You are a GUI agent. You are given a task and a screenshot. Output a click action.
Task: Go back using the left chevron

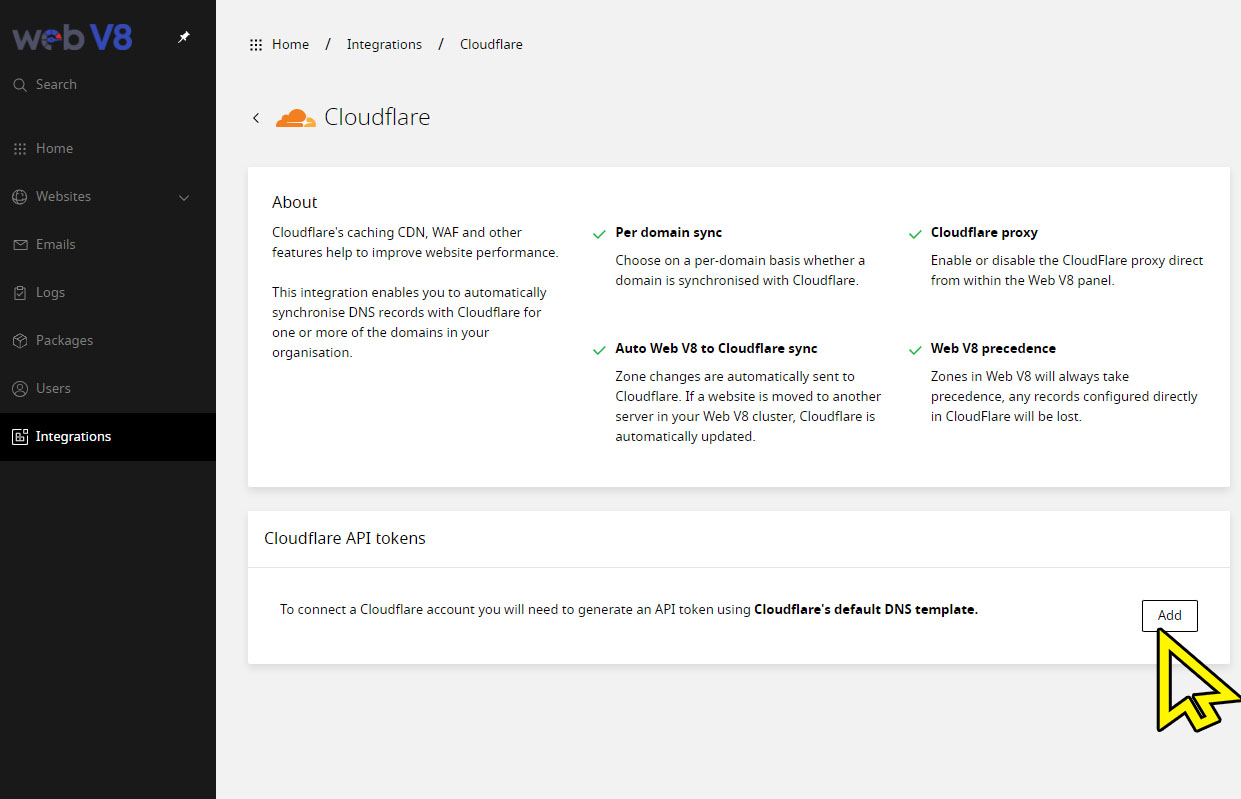point(256,118)
